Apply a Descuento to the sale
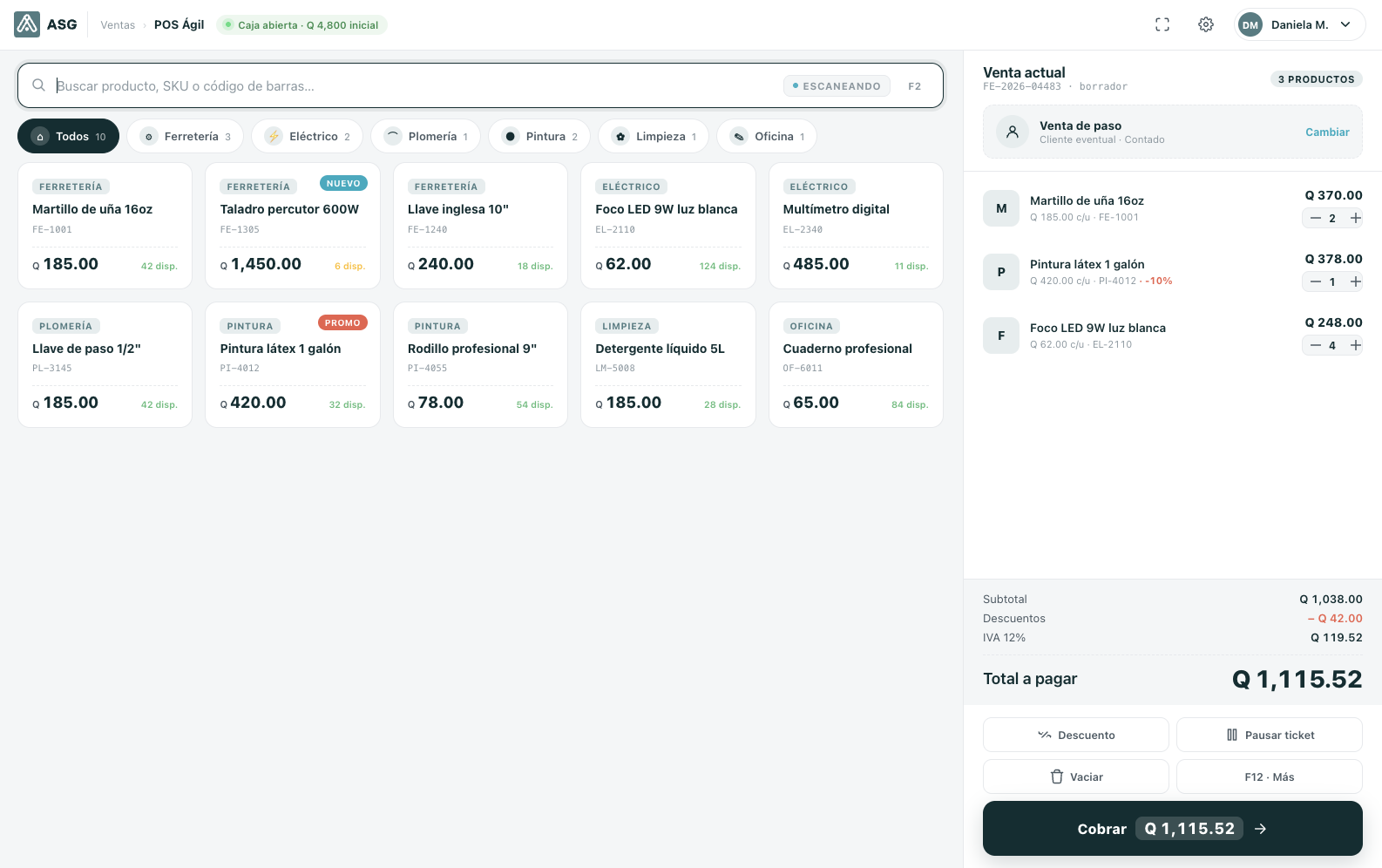1382x868 pixels. pyautogui.click(x=1076, y=735)
